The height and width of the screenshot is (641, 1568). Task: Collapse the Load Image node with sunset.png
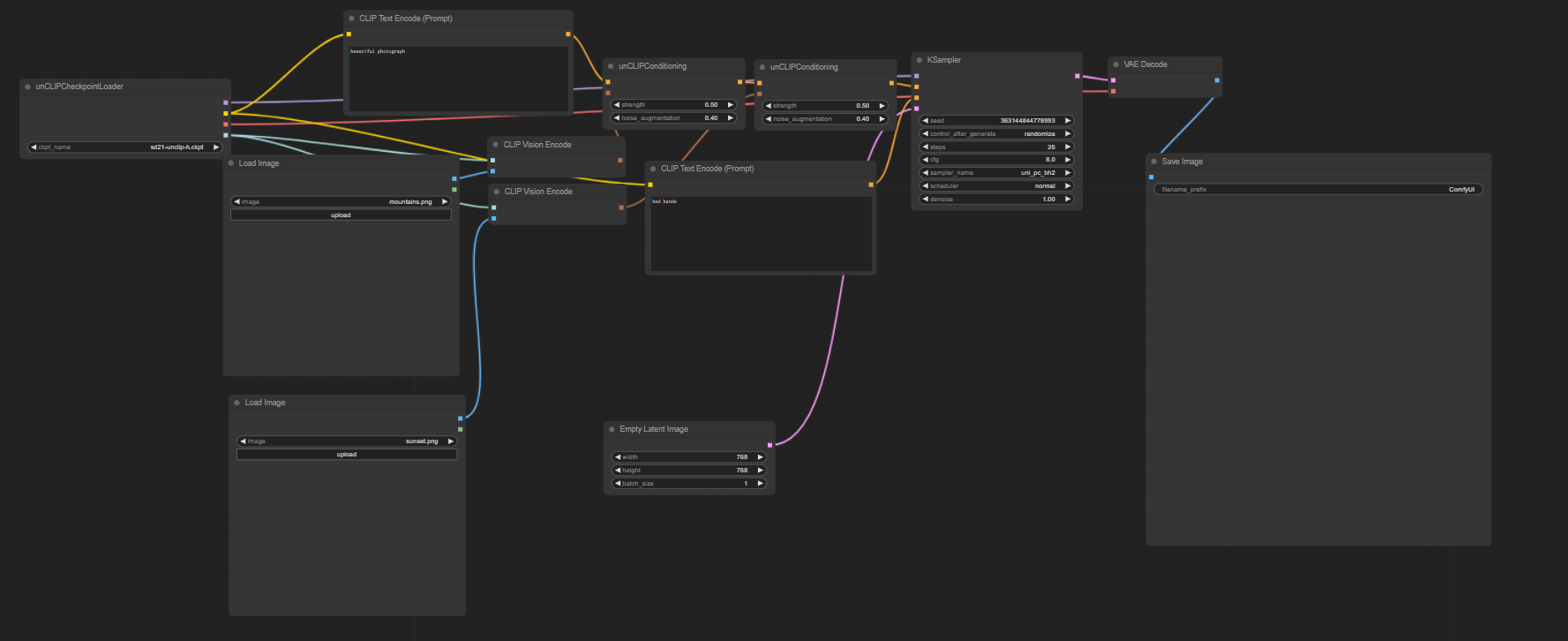pyautogui.click(x=237, y=403)
